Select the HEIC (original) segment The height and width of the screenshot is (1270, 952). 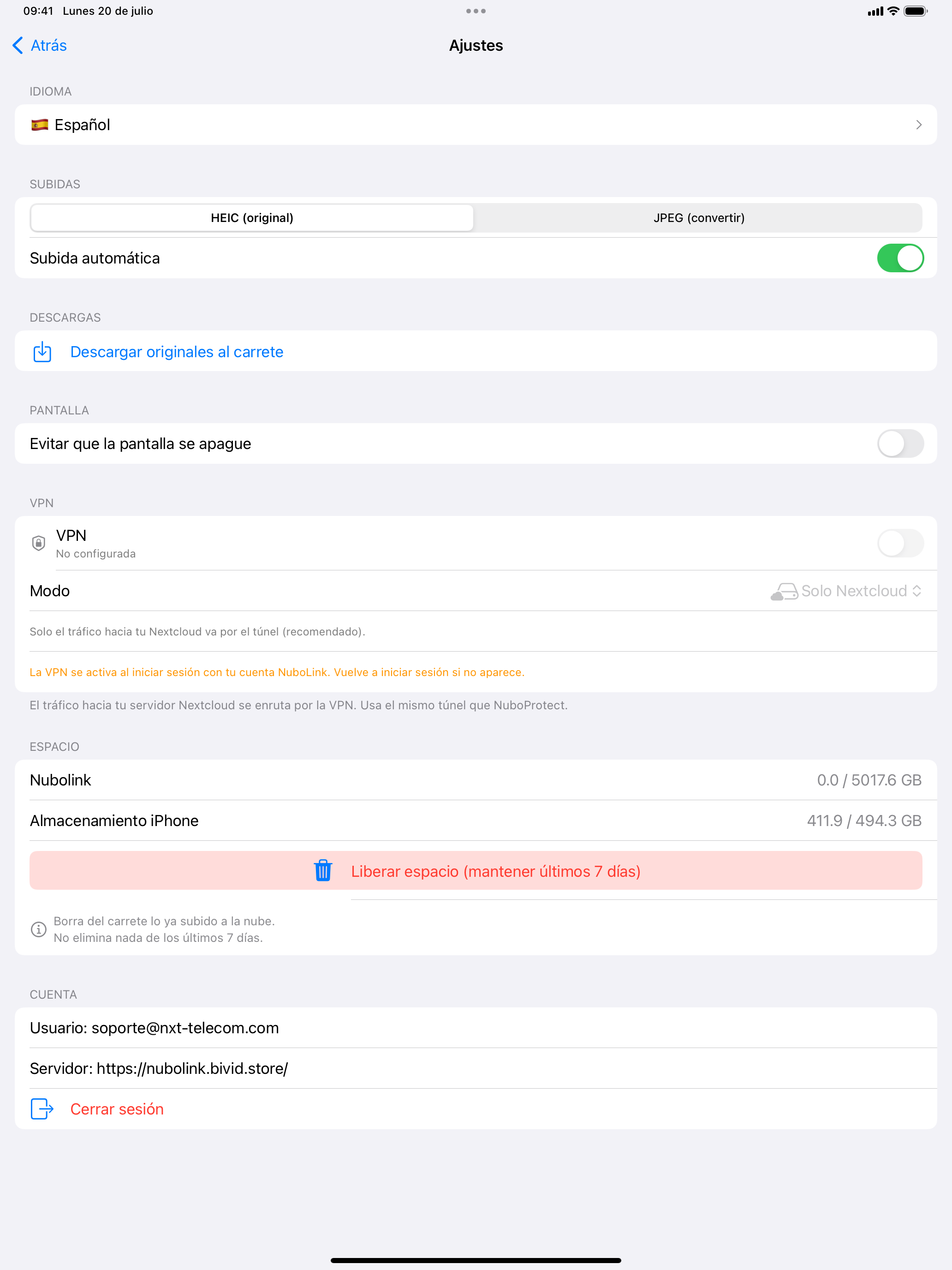pos(252,218)
